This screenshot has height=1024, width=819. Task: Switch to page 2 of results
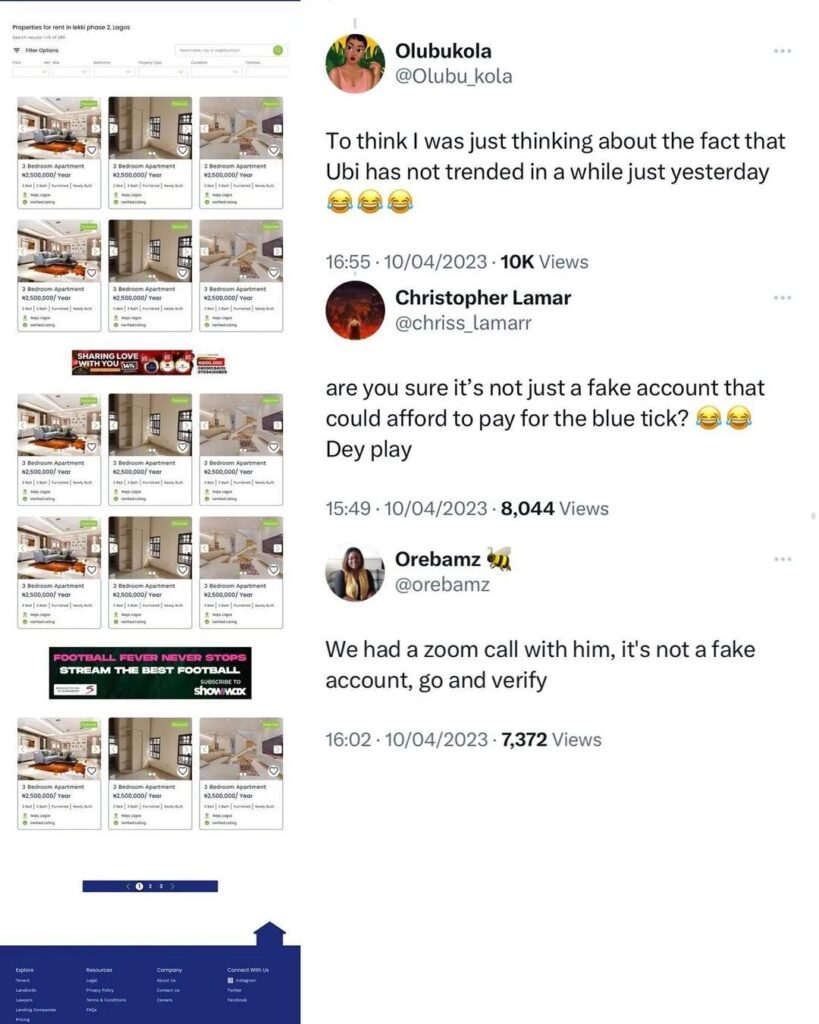pos(150,886)
